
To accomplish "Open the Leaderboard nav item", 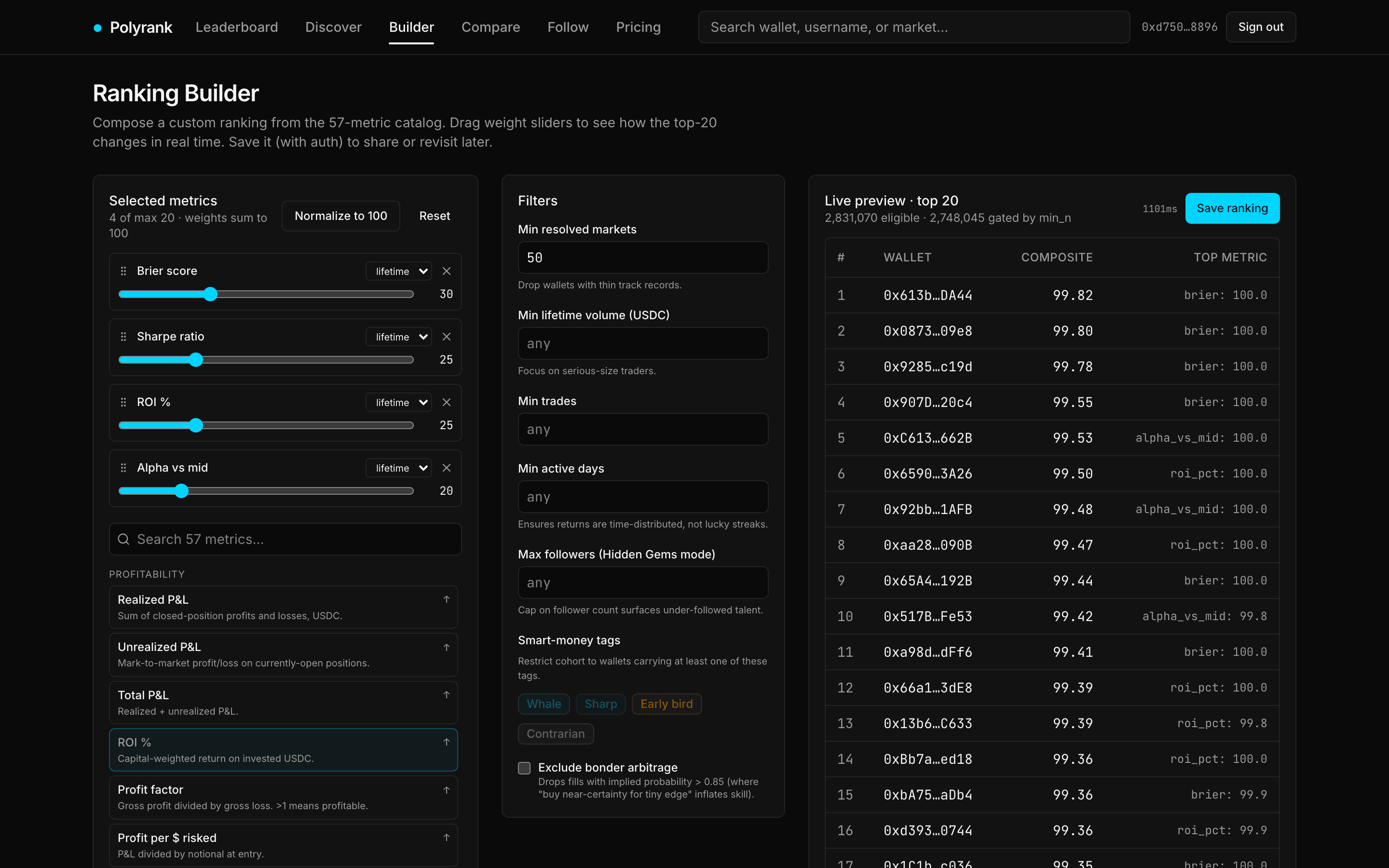I will pyautogui.click(x=236, y=27).
